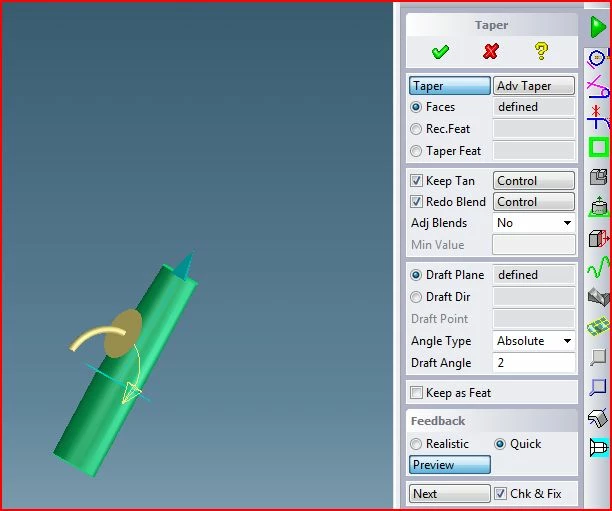Select the green square sketch tool icon

(x=599, y=147)
